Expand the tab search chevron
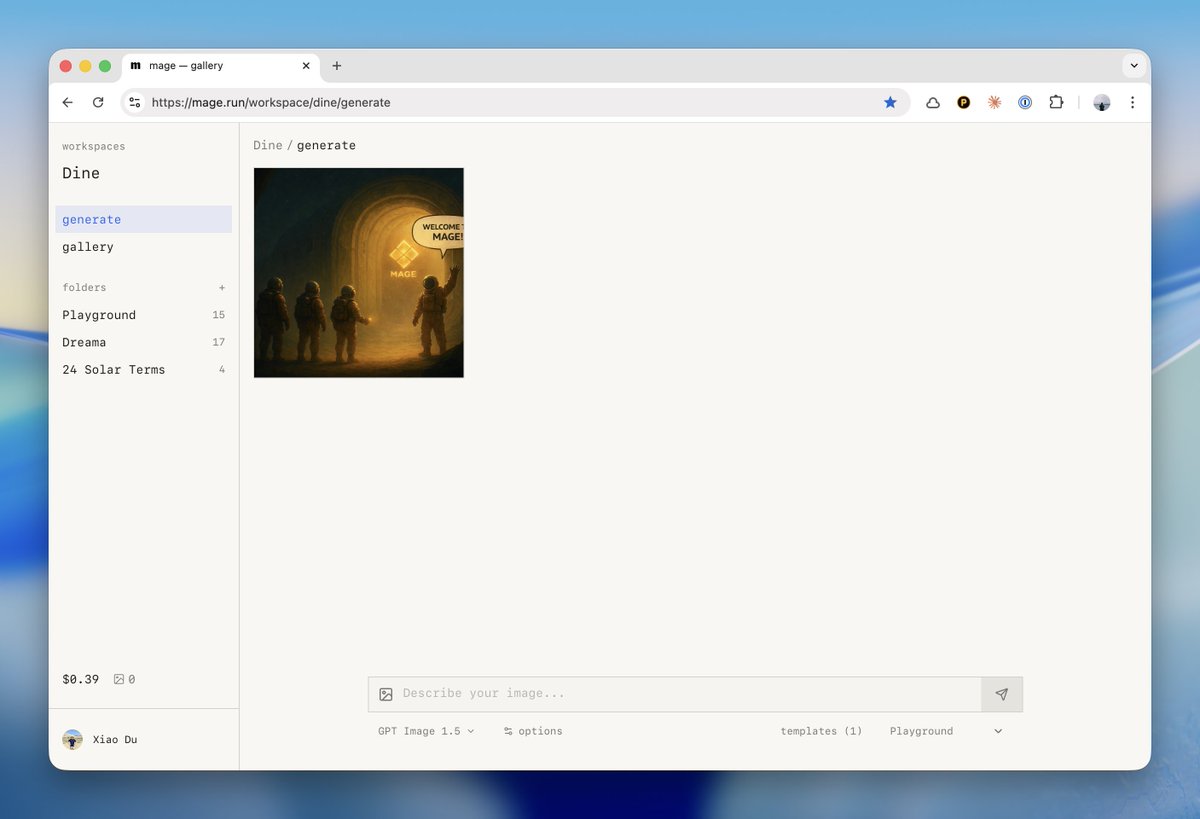Viewport: 1200px width, 819px height. tap(1133, 66)
